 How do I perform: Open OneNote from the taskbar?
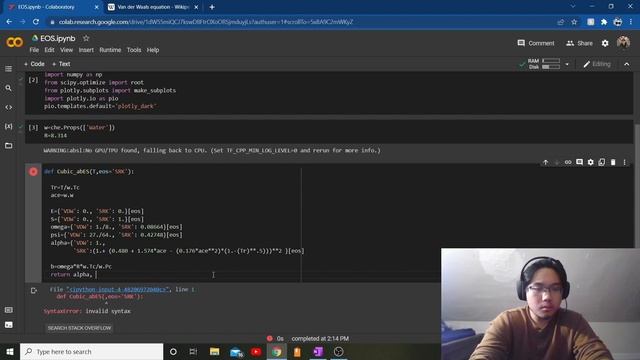318,351
